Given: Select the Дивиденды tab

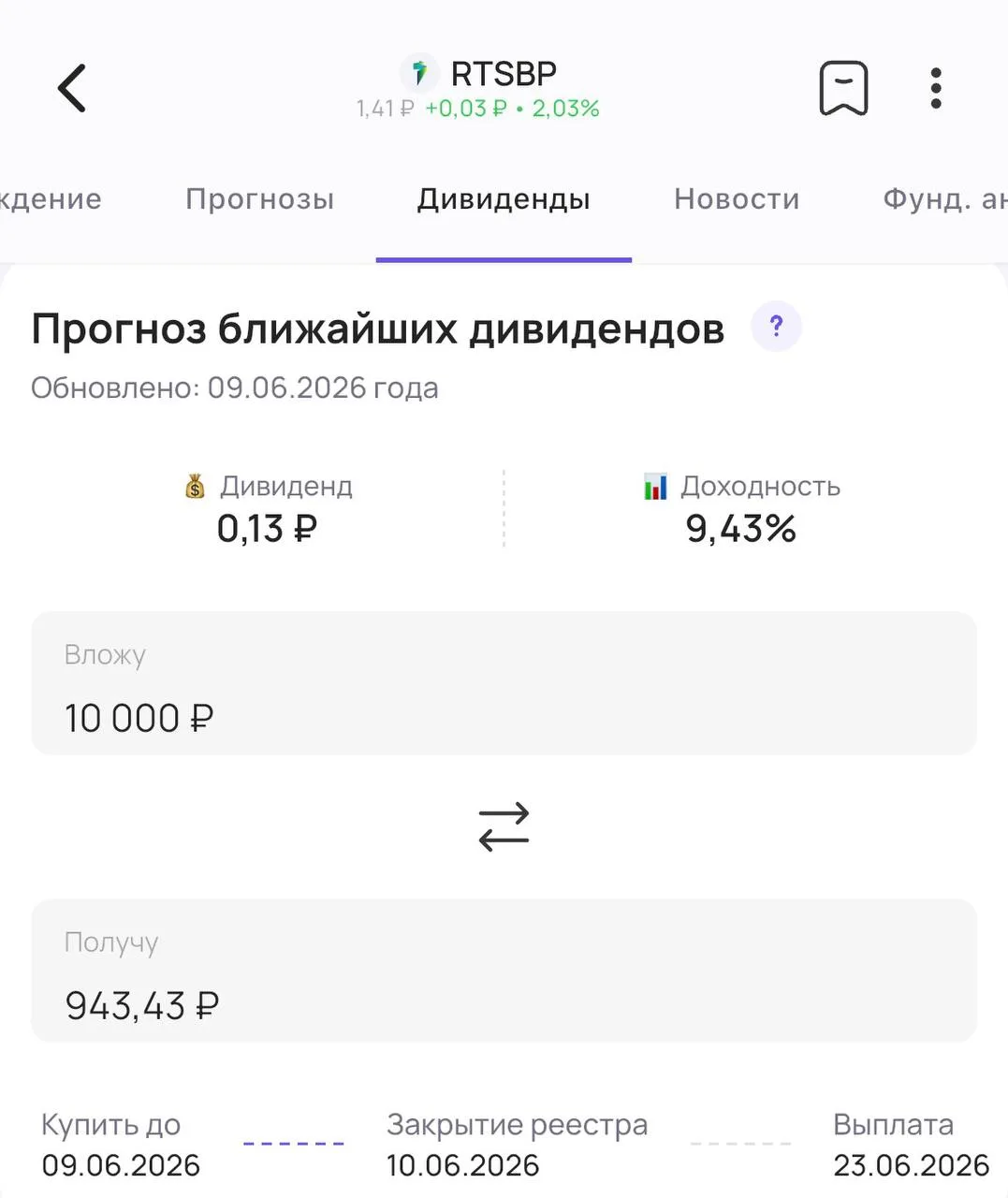Looking at the screenshot, I should coord(504,199).
